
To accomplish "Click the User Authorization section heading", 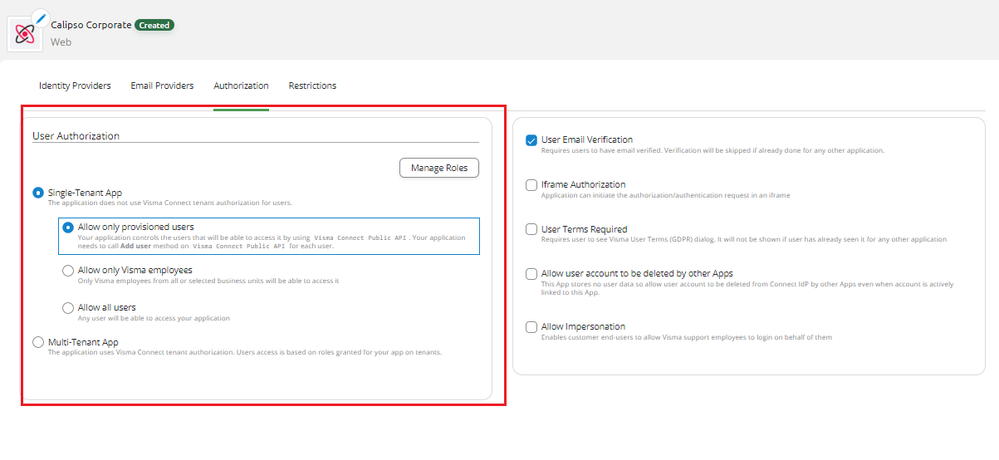I will [x=76, y=136].
